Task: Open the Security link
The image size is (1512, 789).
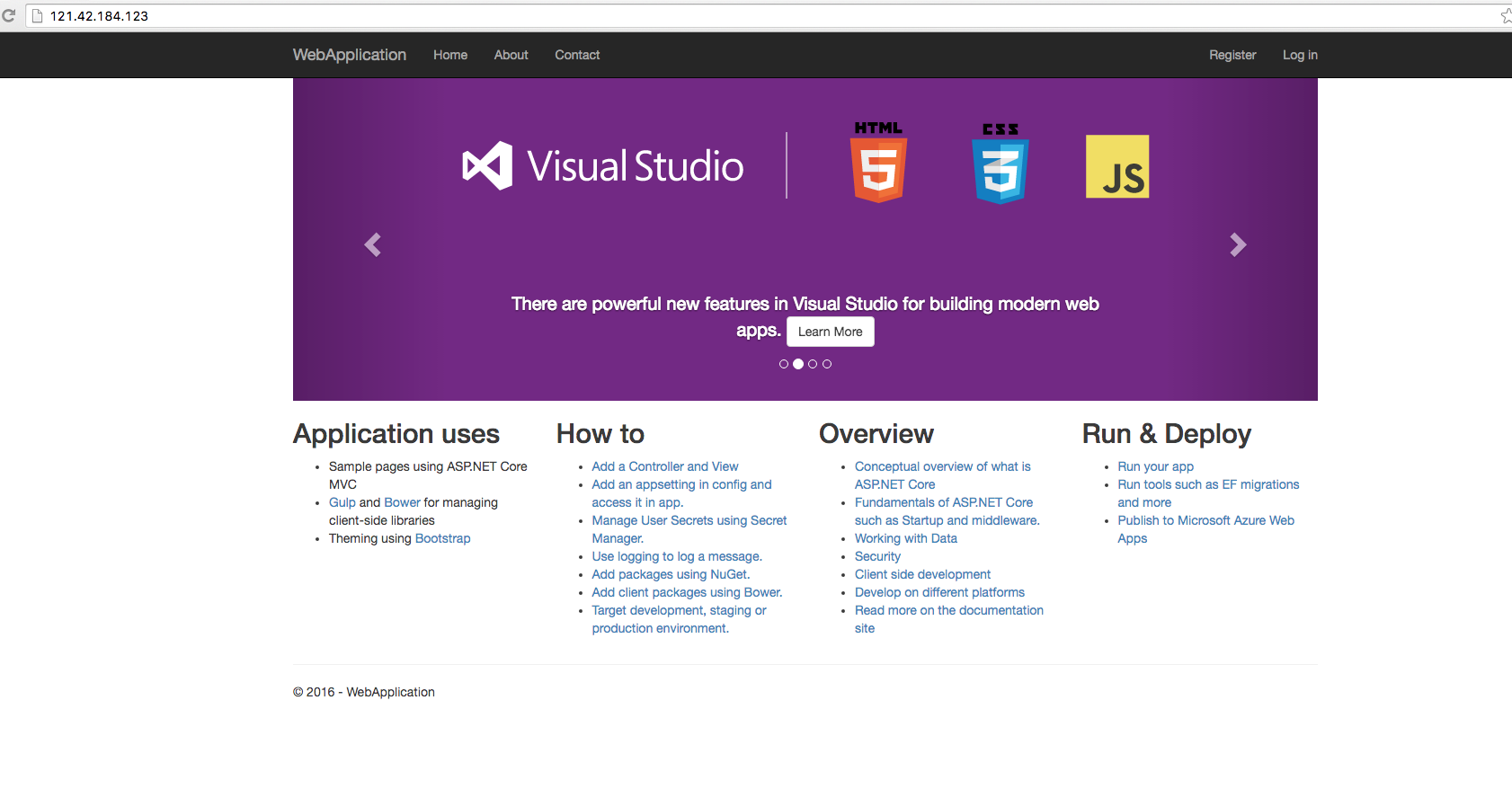Action: pyautogui.click(x=877, y=556)
